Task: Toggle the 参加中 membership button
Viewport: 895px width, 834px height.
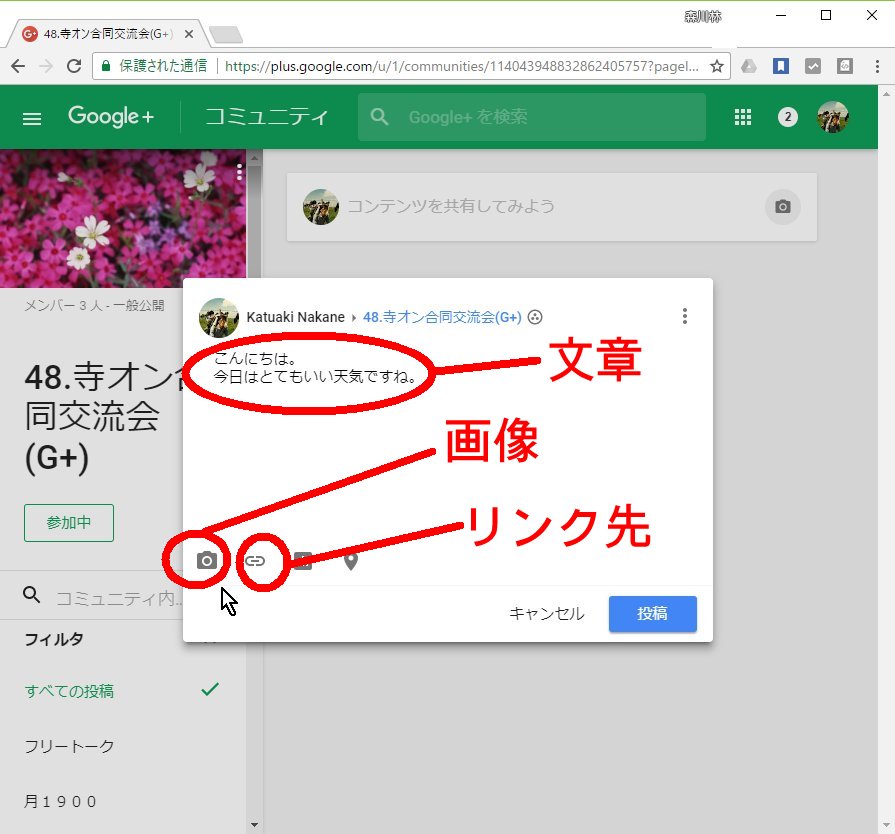Action: (x=69, y=523)
